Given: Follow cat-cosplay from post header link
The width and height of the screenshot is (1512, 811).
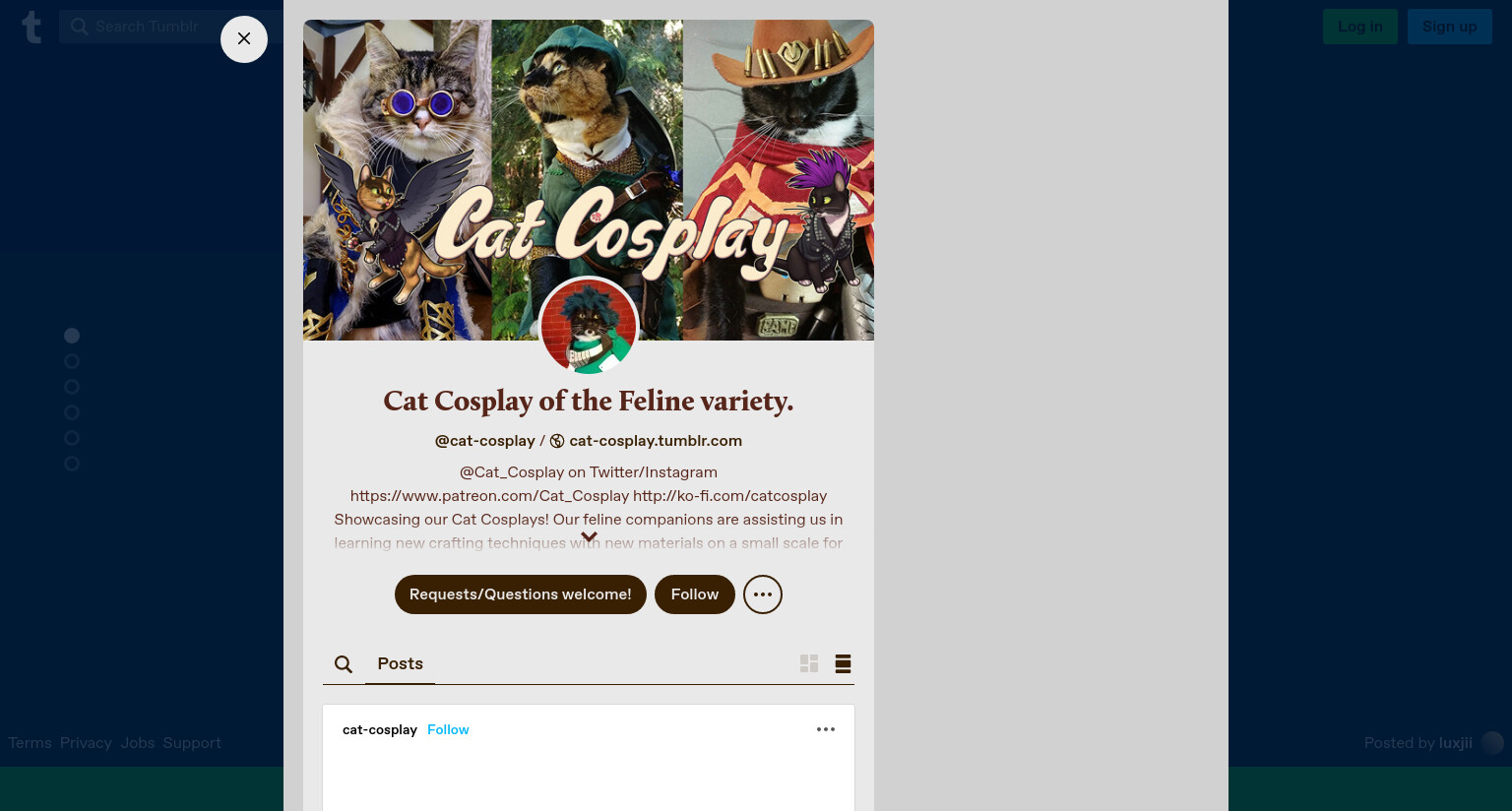Looking at the screenshot, I should tap(448, 729).
